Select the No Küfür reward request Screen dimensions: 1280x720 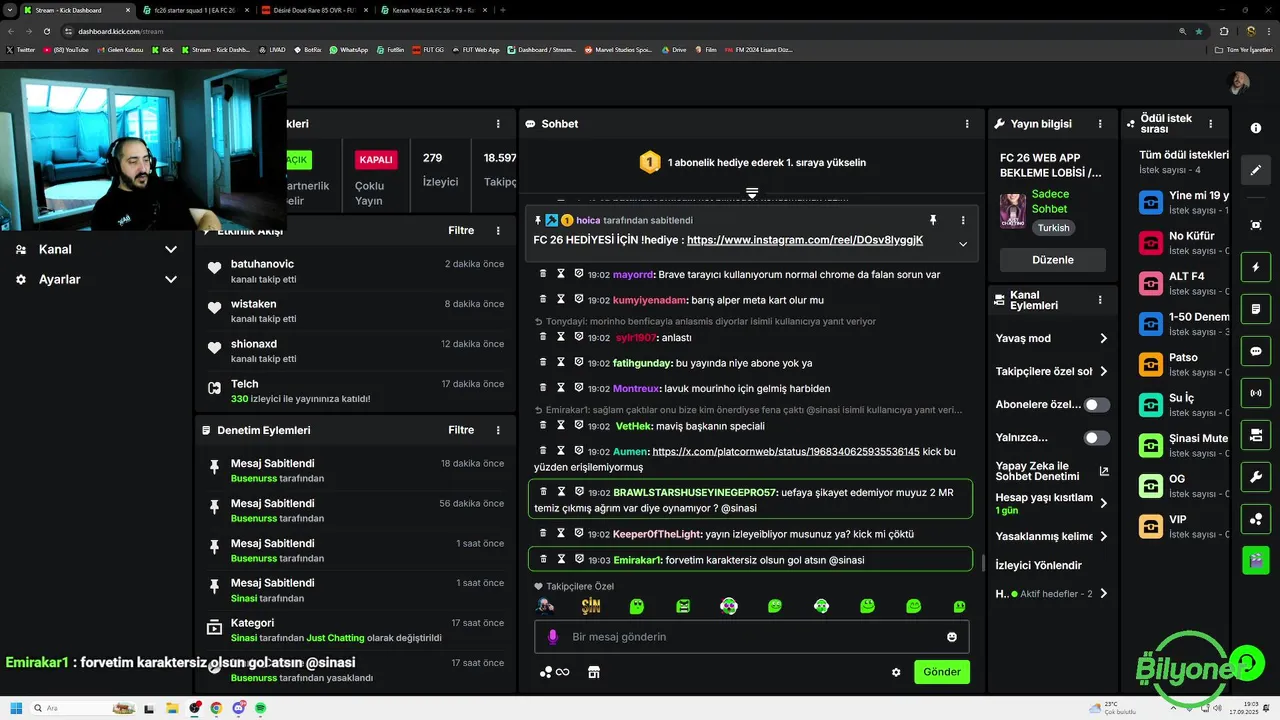point(1184,243)
